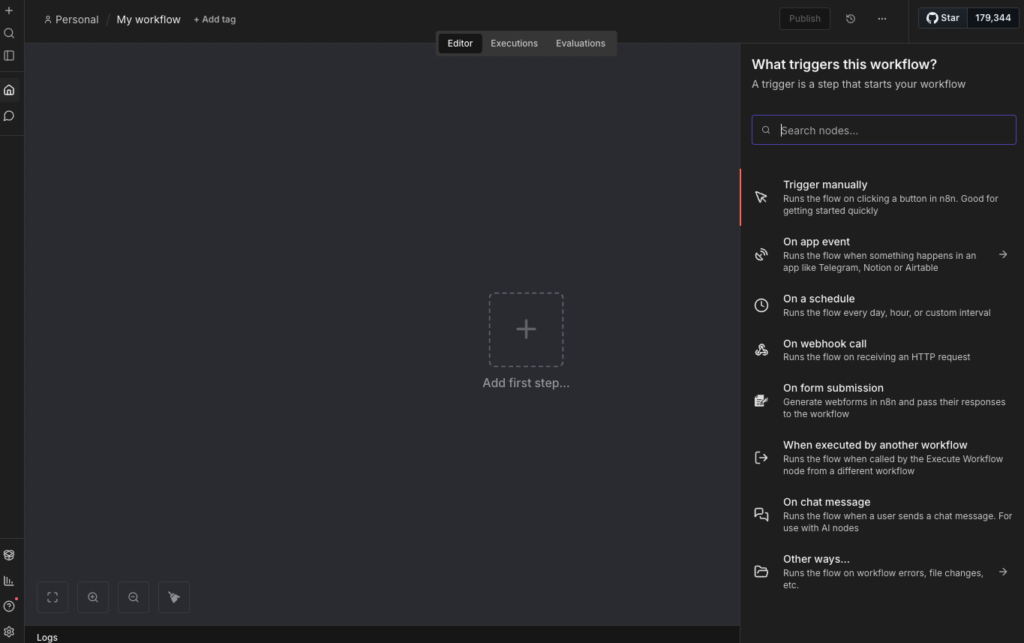Open the chat icon in the sidebar
The height and width of the screenshot is (643, 1024).
(x=9, y=116)
